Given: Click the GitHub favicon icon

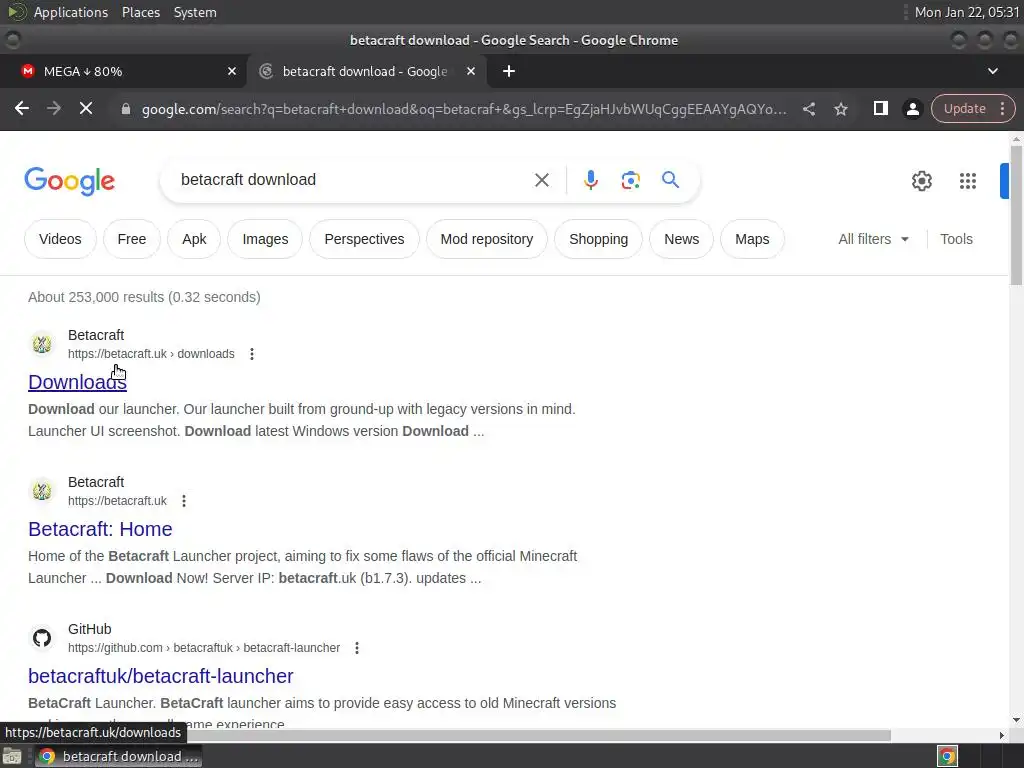Looking at the screenshot, I should pos(42,638).
